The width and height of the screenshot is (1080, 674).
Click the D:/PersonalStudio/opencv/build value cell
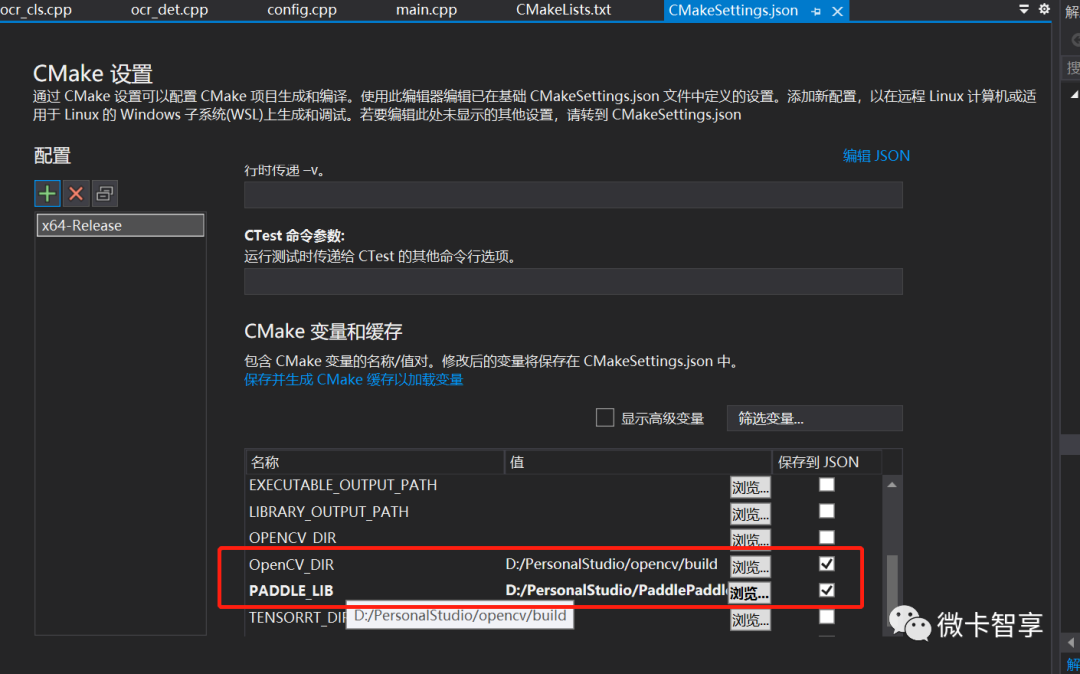click(612, 564)
